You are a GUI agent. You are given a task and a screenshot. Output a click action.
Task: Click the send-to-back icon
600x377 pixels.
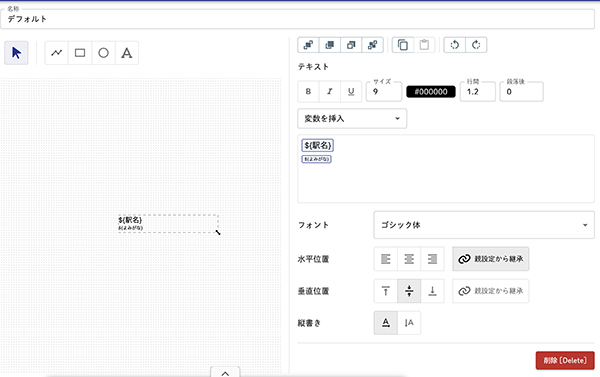pos(372,45)
